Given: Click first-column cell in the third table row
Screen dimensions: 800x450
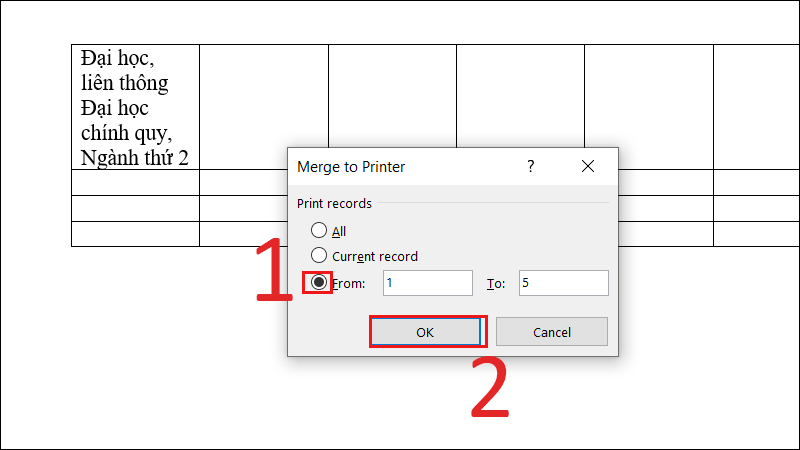Looking at the screenshot, I should click(x=135, y=208).
